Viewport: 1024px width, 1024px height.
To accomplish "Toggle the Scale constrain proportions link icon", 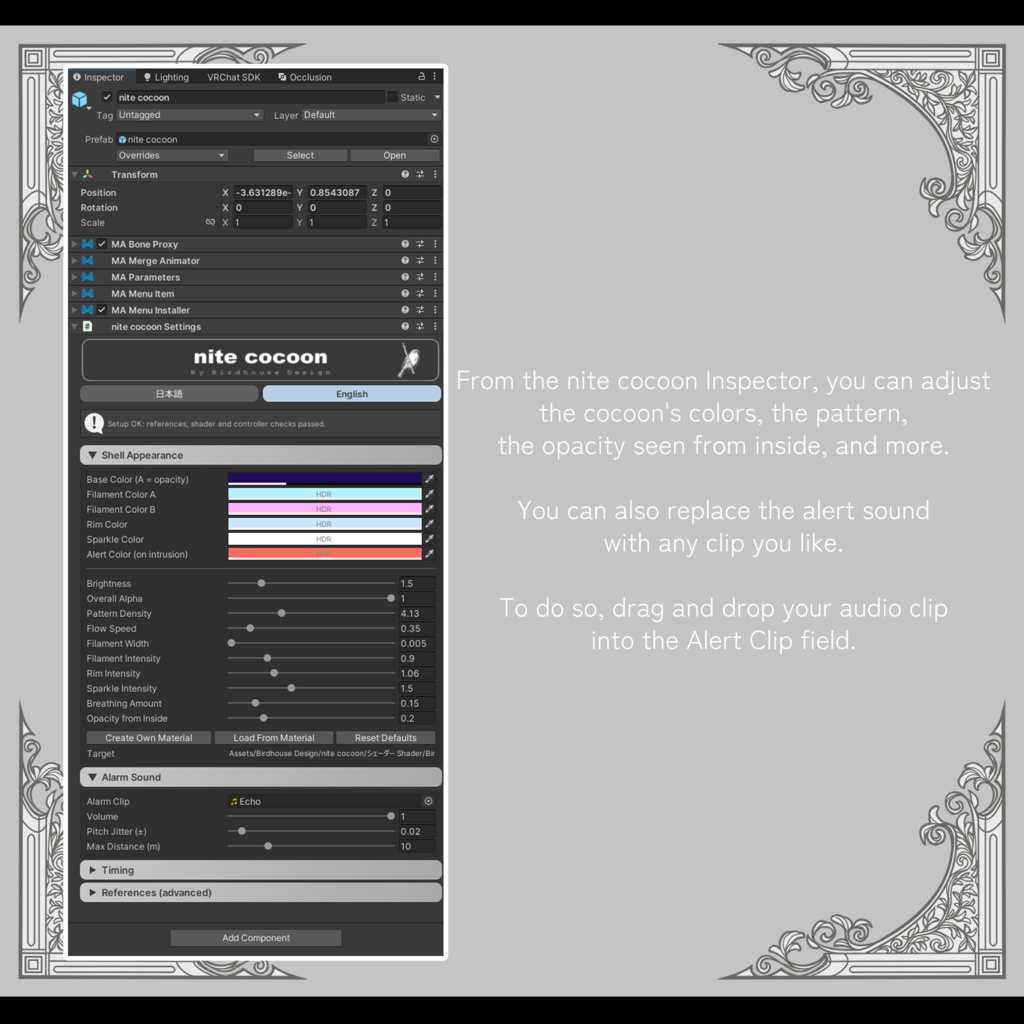I will click(x=210, y=222).
